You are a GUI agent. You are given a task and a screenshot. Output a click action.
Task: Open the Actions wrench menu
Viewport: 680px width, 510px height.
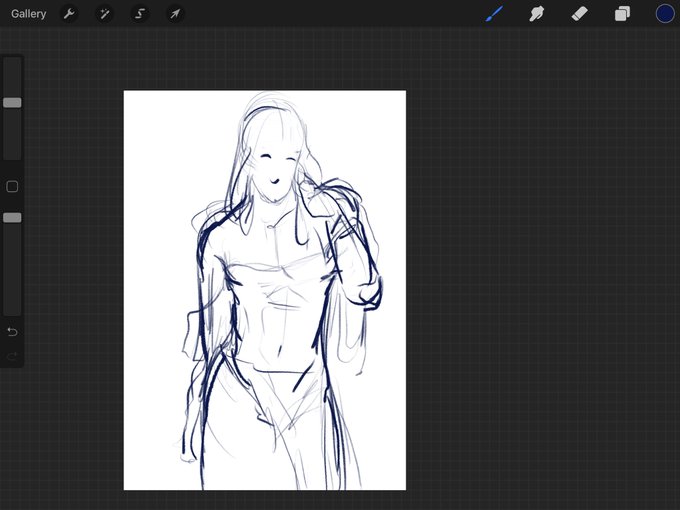point(69,14)
